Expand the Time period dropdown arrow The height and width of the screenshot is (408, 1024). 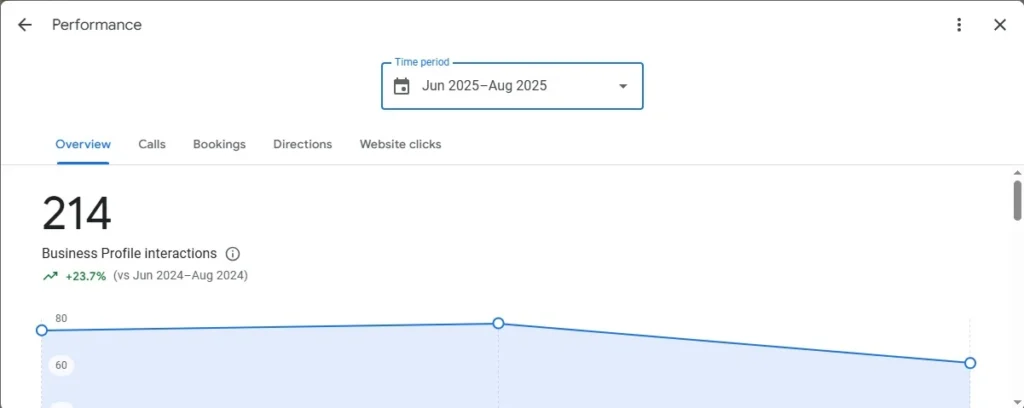coord(623,86)
